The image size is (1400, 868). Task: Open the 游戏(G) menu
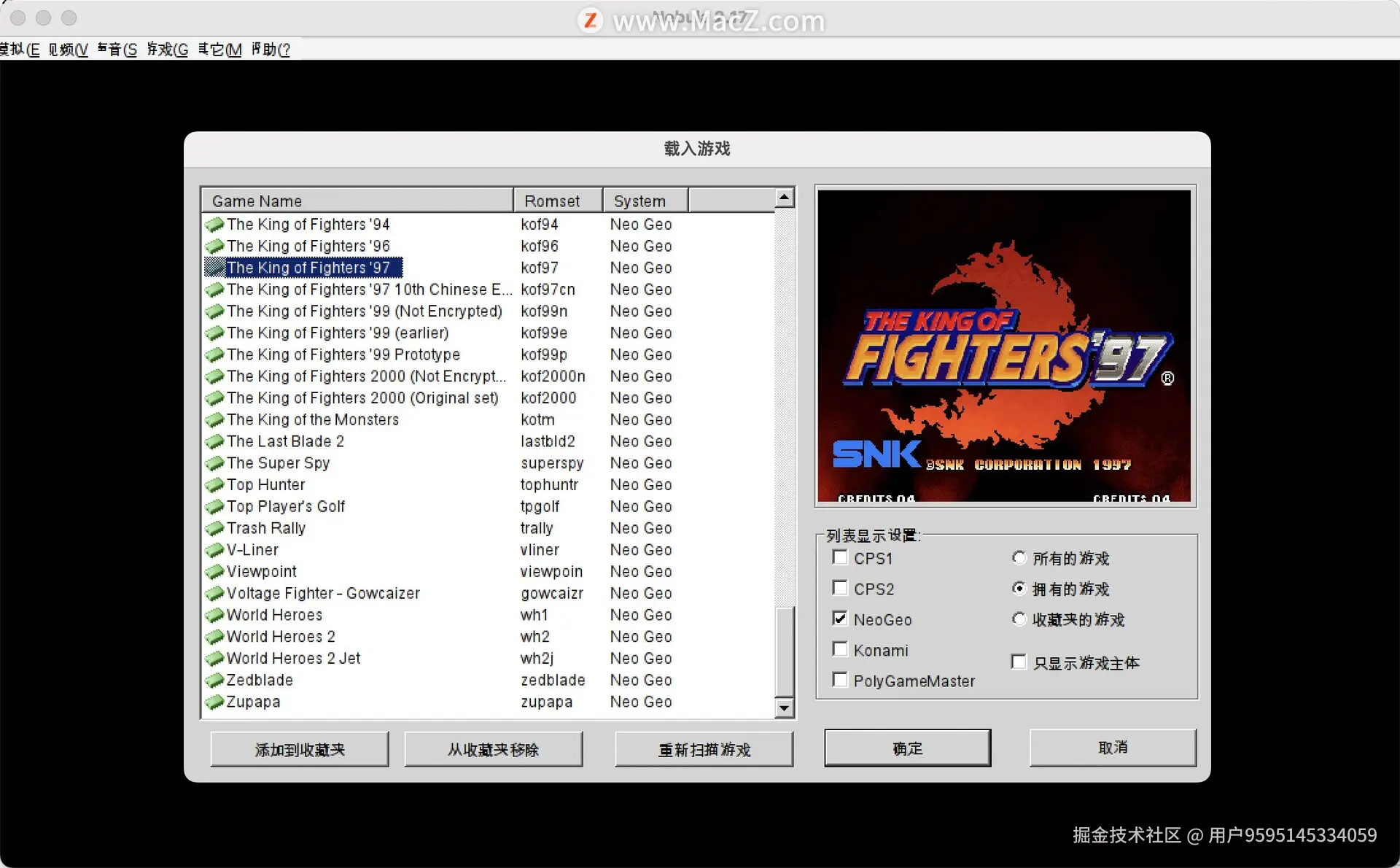tap(168, 50)
